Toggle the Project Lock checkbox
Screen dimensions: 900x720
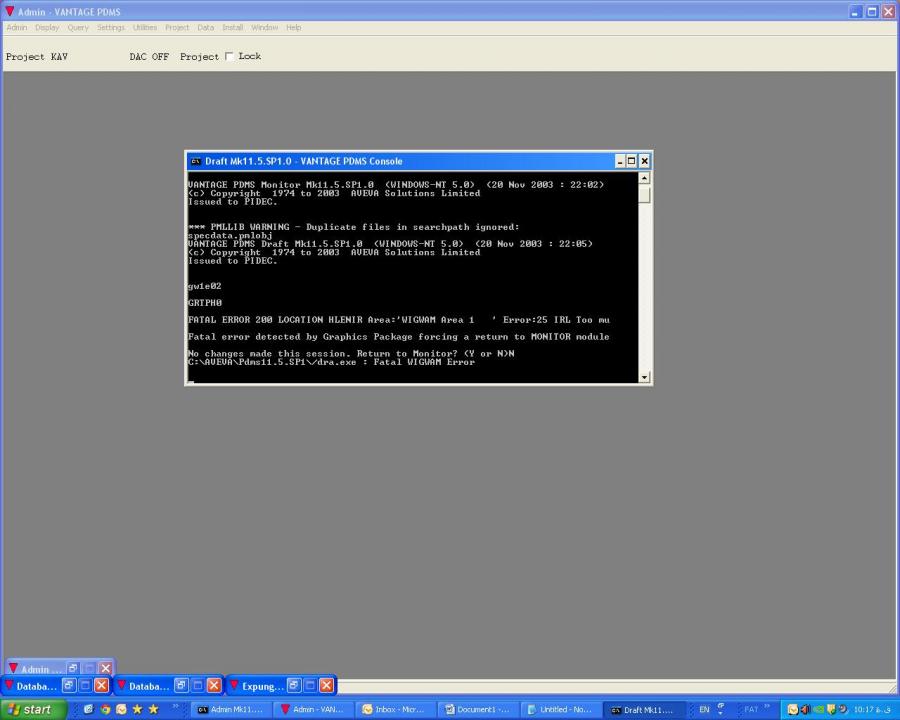tap(229, 56)
